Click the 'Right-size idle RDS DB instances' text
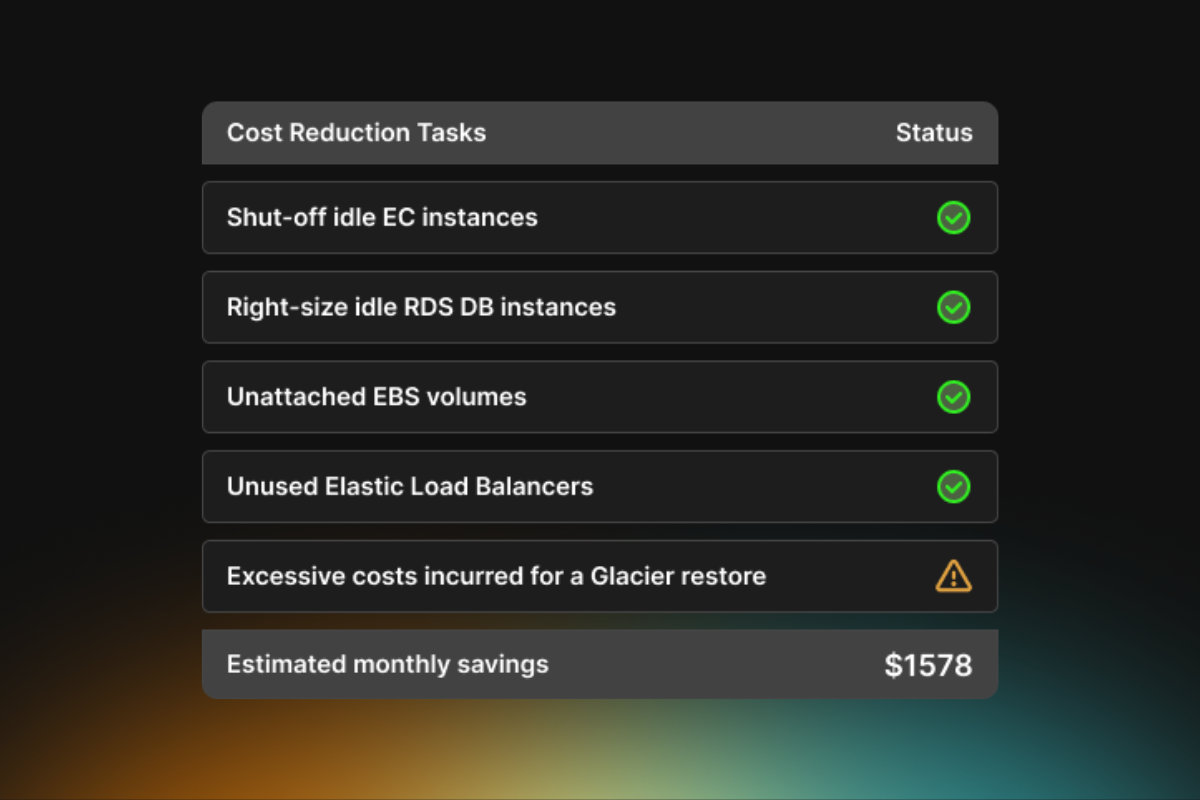This screenshot has width=1200, height=800. pyautogui.click(x=421, y=307)
